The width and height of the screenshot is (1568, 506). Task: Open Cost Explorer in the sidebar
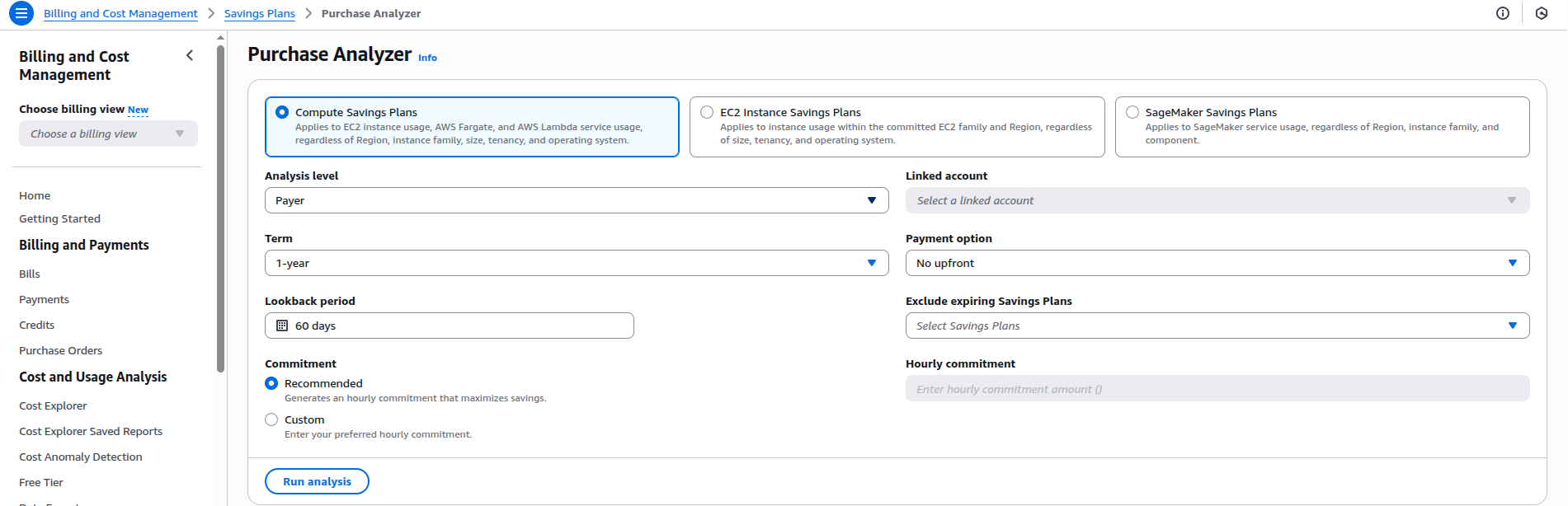53,405
